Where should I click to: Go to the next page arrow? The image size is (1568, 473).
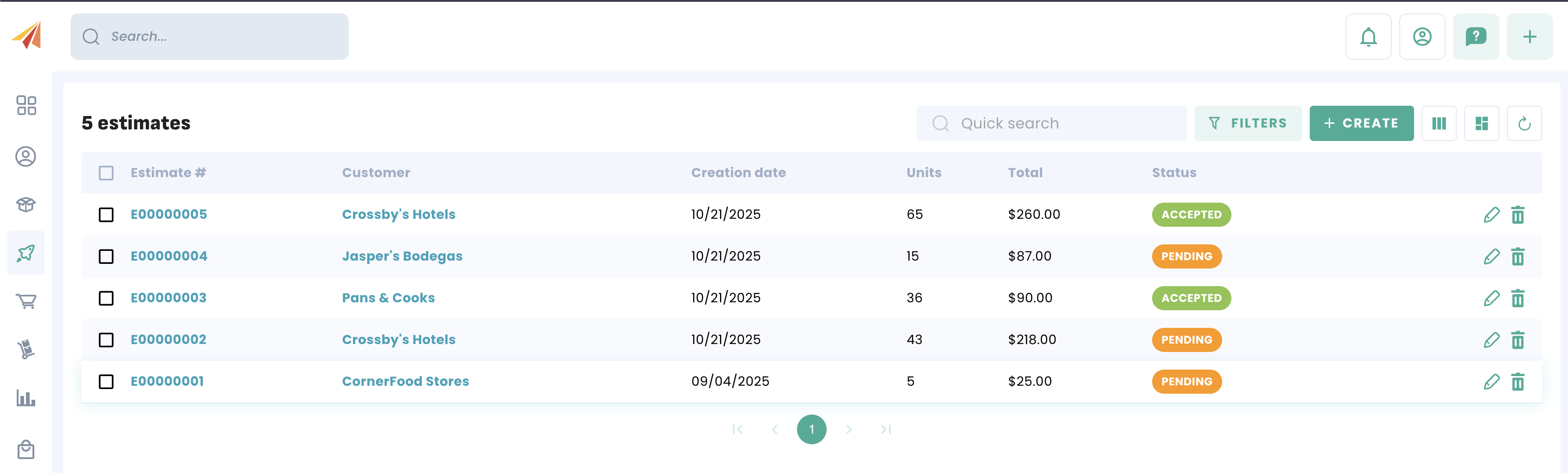[x=848, y=430]
